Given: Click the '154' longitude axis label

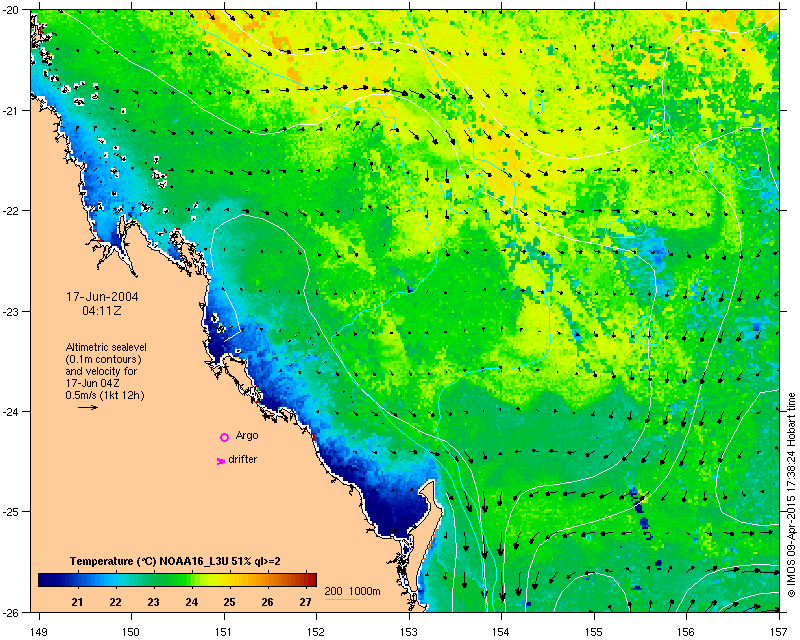Looking at the screenshot, I should (x=502, y=632).
